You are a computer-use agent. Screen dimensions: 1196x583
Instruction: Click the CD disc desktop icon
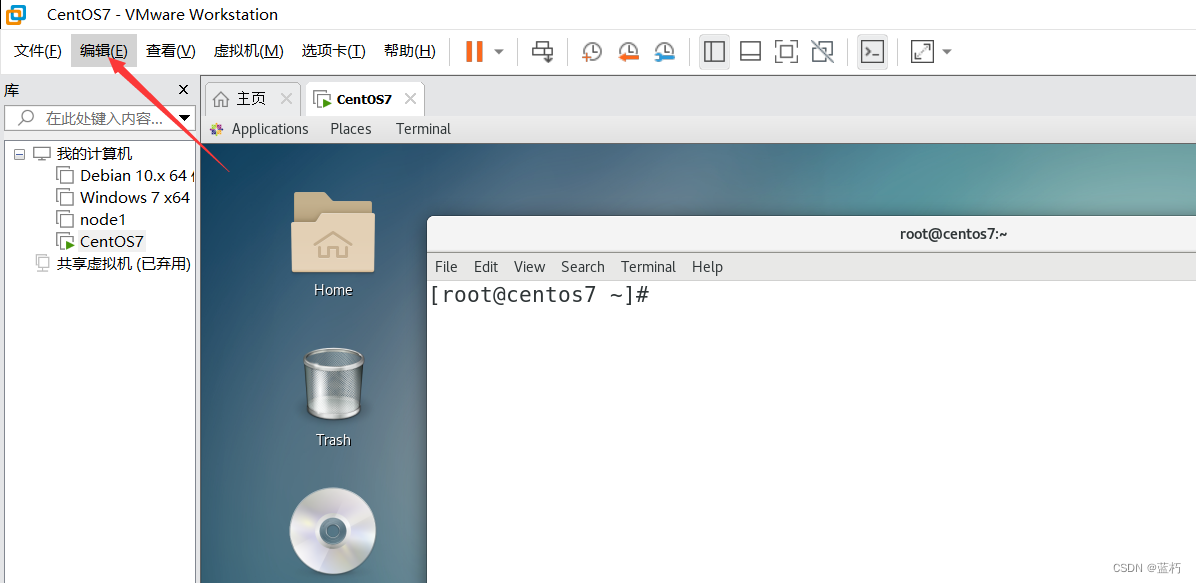click(x=333, y=530)
